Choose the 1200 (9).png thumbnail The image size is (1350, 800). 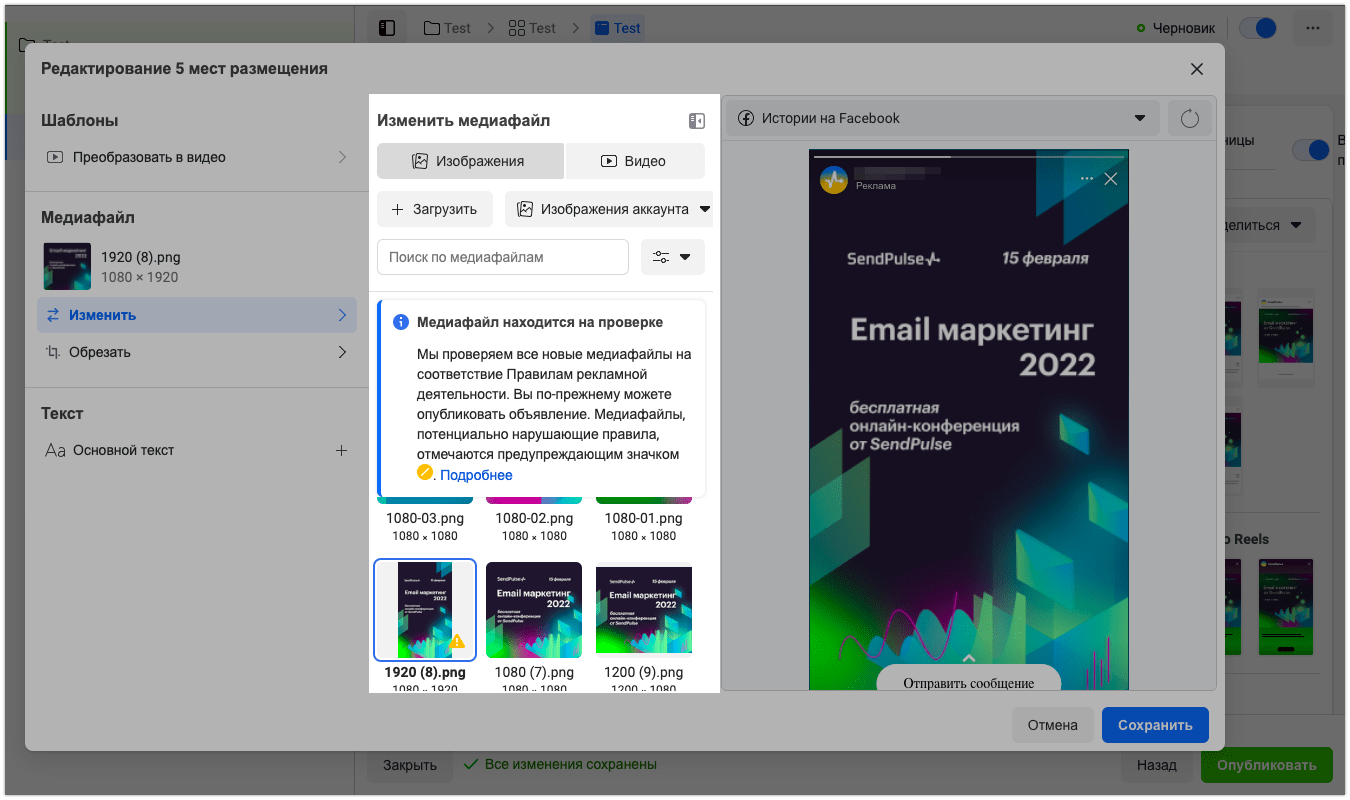point(644,610)
